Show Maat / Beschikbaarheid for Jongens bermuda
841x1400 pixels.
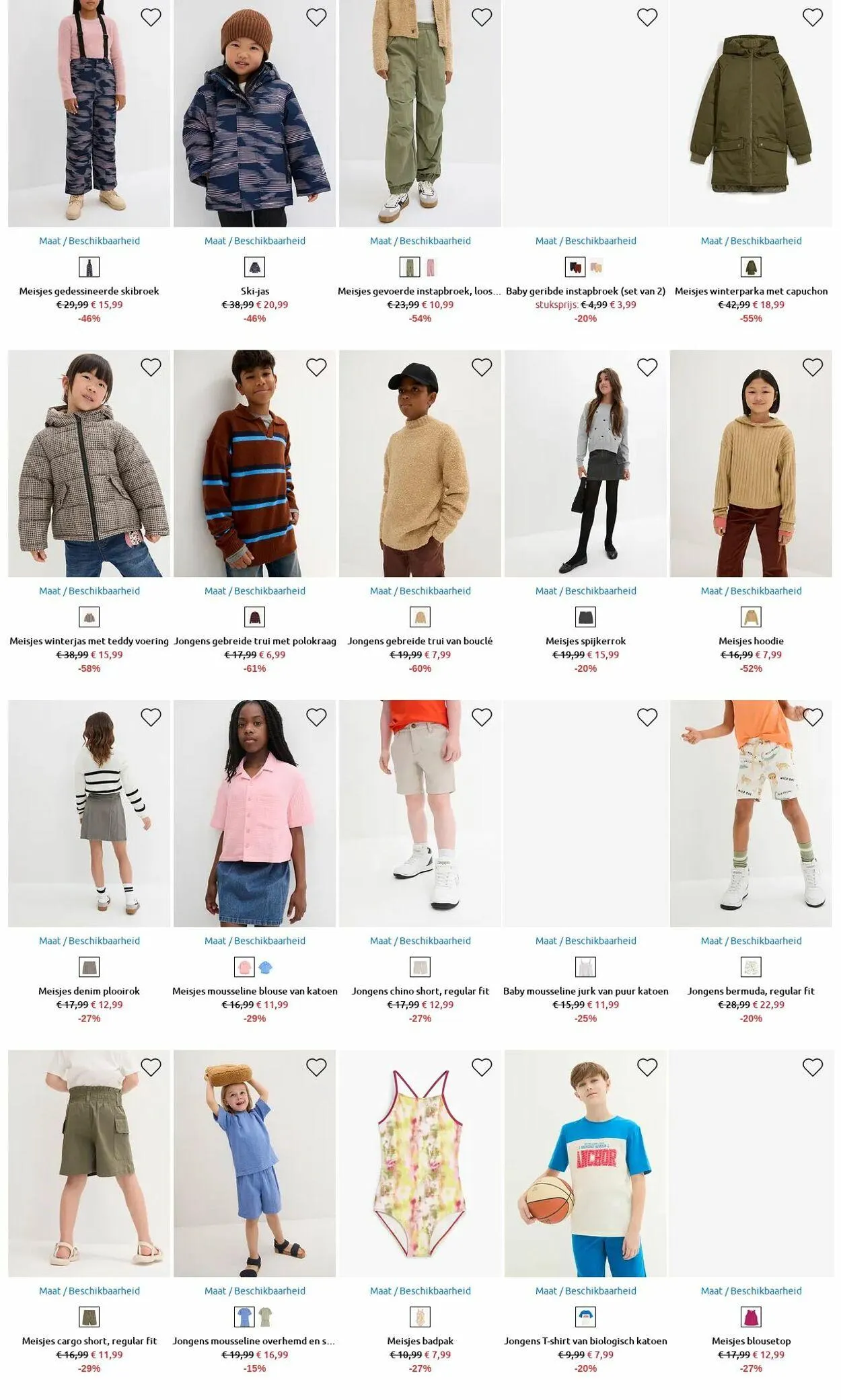[x=752, y=941]
